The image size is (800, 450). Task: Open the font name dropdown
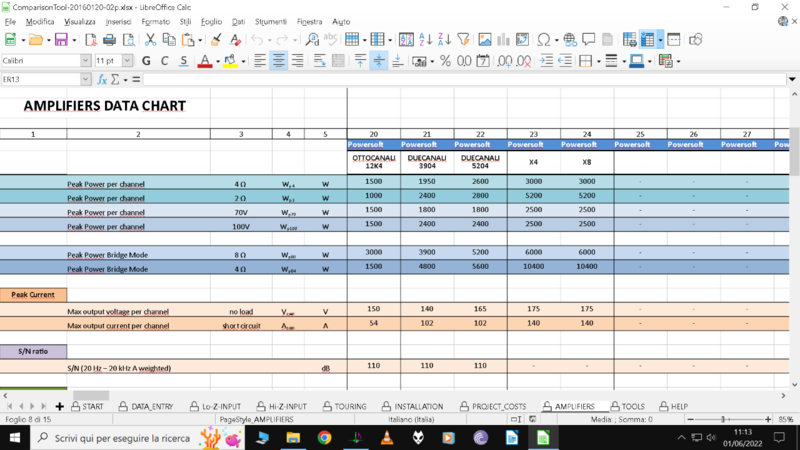[x=85, y=61]
